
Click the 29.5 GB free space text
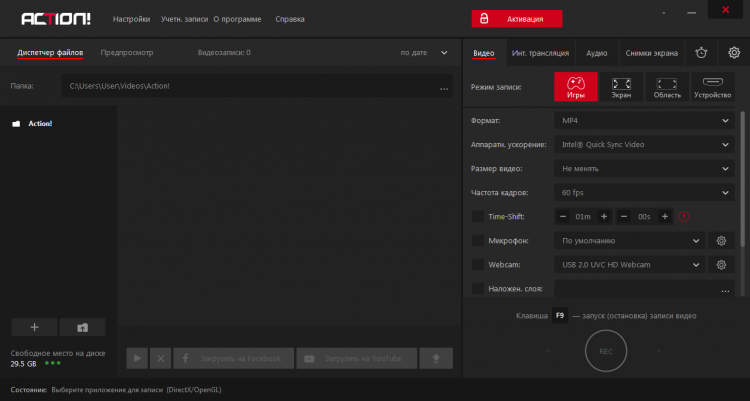click(x=23, y=364)
